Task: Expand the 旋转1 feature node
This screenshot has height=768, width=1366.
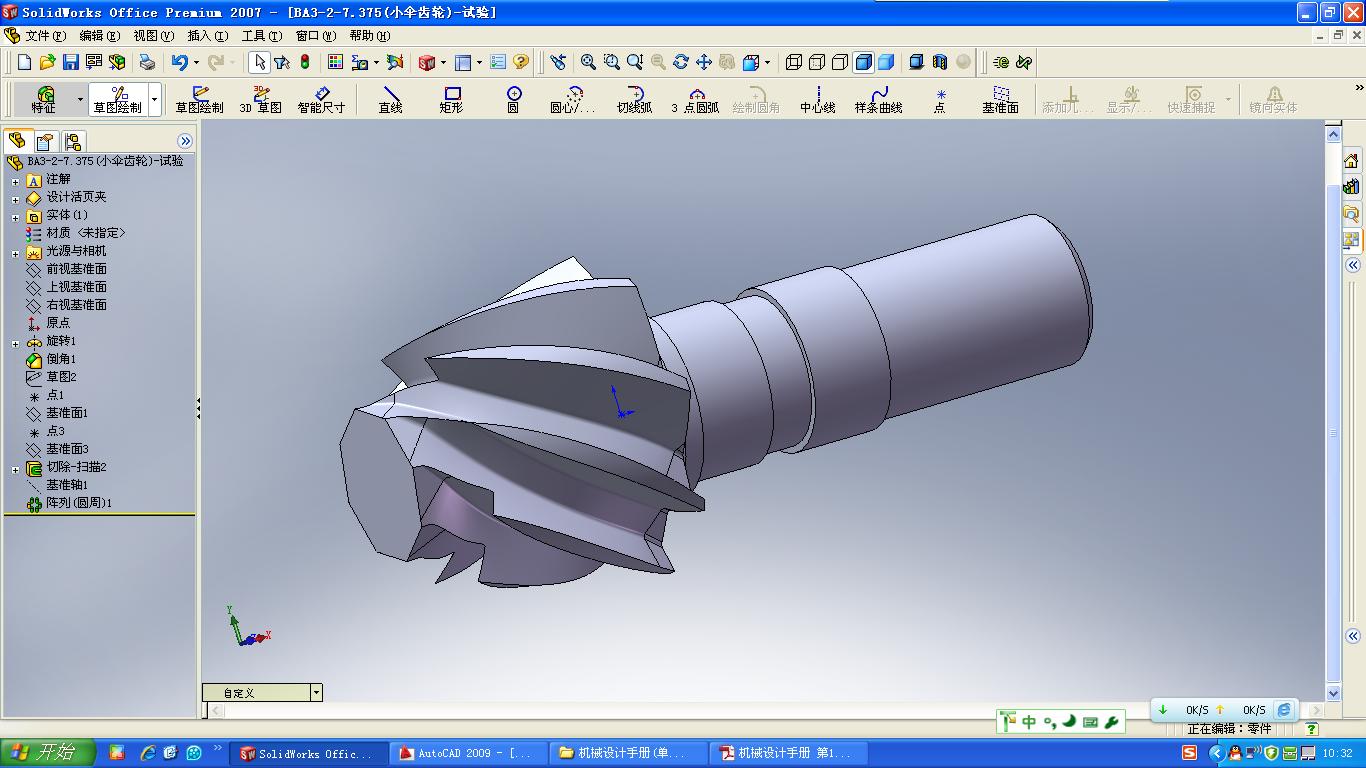Action: pyautogui.click(x=16, y=343)
